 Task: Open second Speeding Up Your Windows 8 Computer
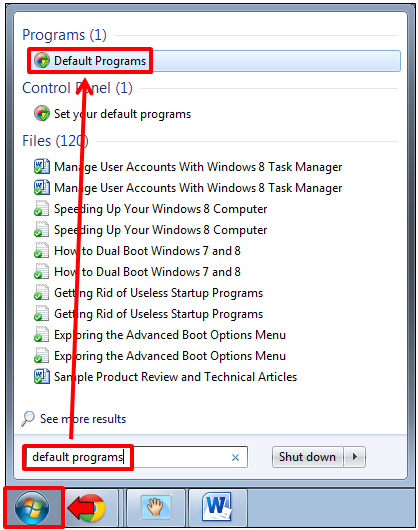[150, 230]
